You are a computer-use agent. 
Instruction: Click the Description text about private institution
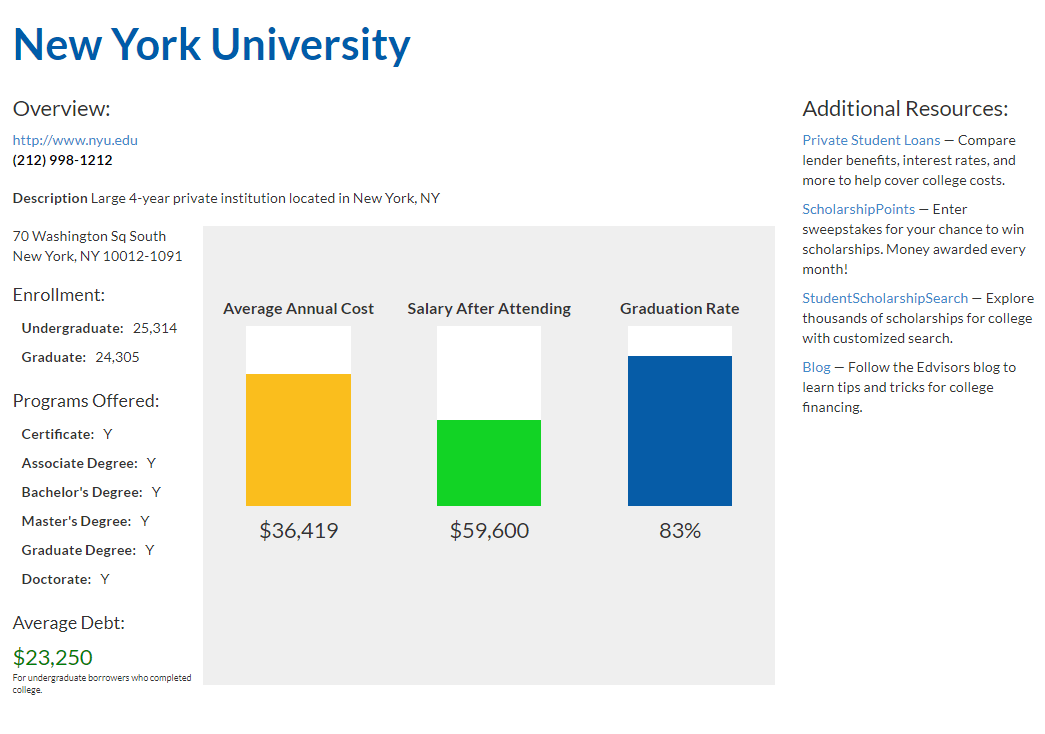pos(227,198)
